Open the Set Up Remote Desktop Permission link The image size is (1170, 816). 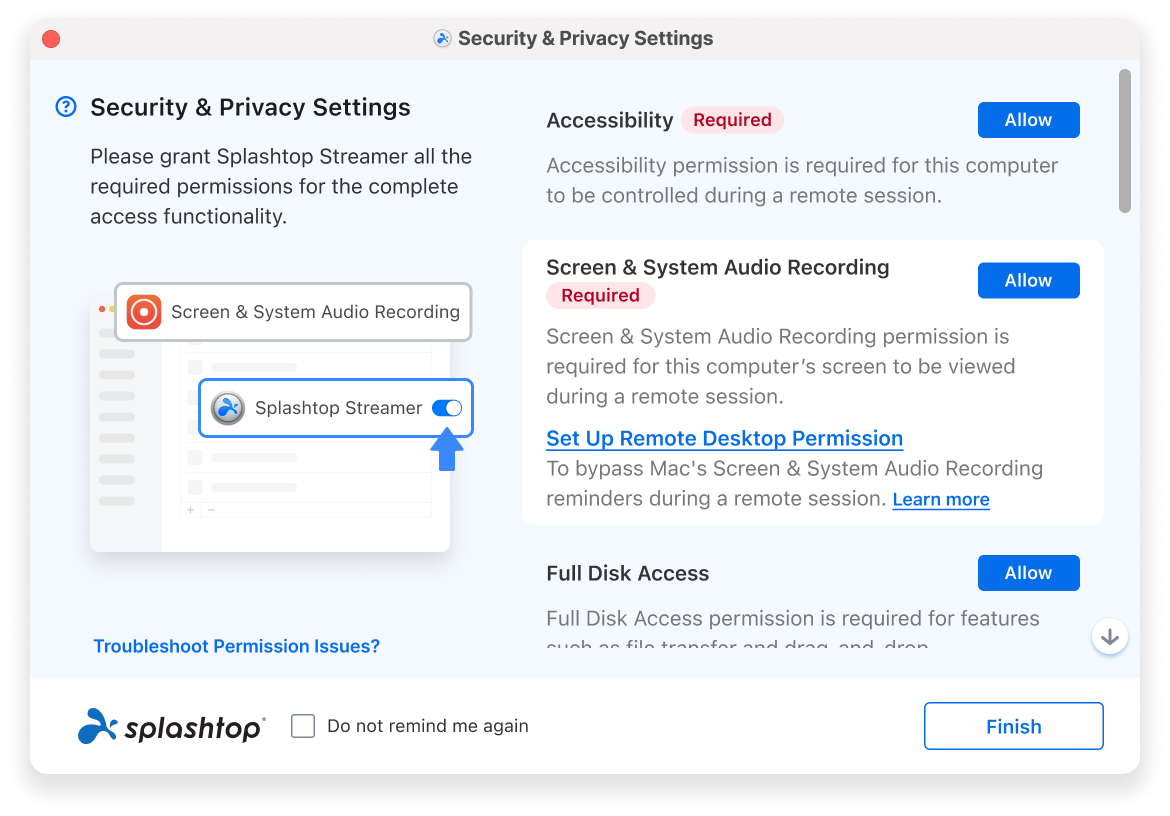724,438
